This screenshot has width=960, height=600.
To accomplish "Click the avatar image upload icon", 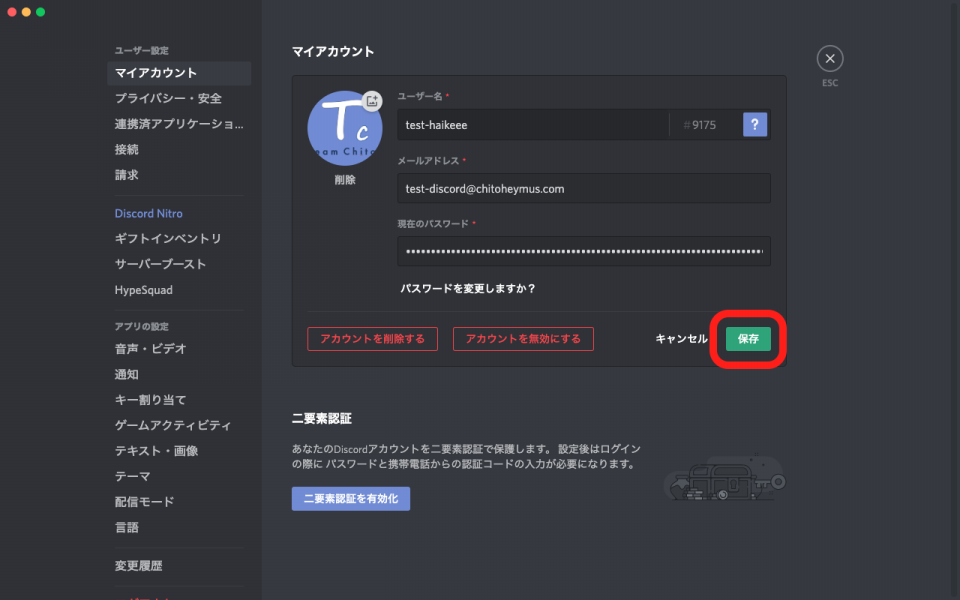I will 372,101.
